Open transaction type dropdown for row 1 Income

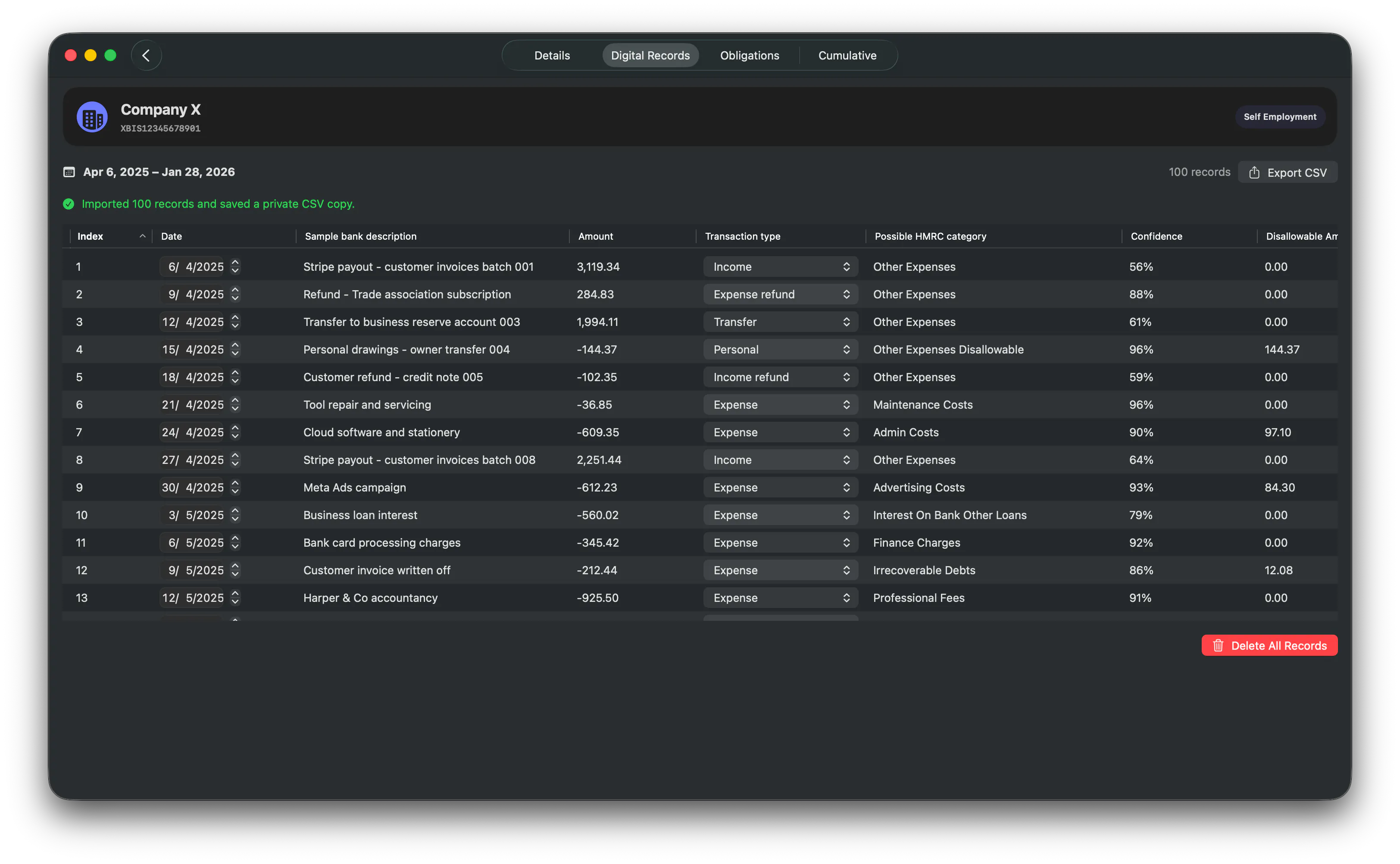(780, 267)
